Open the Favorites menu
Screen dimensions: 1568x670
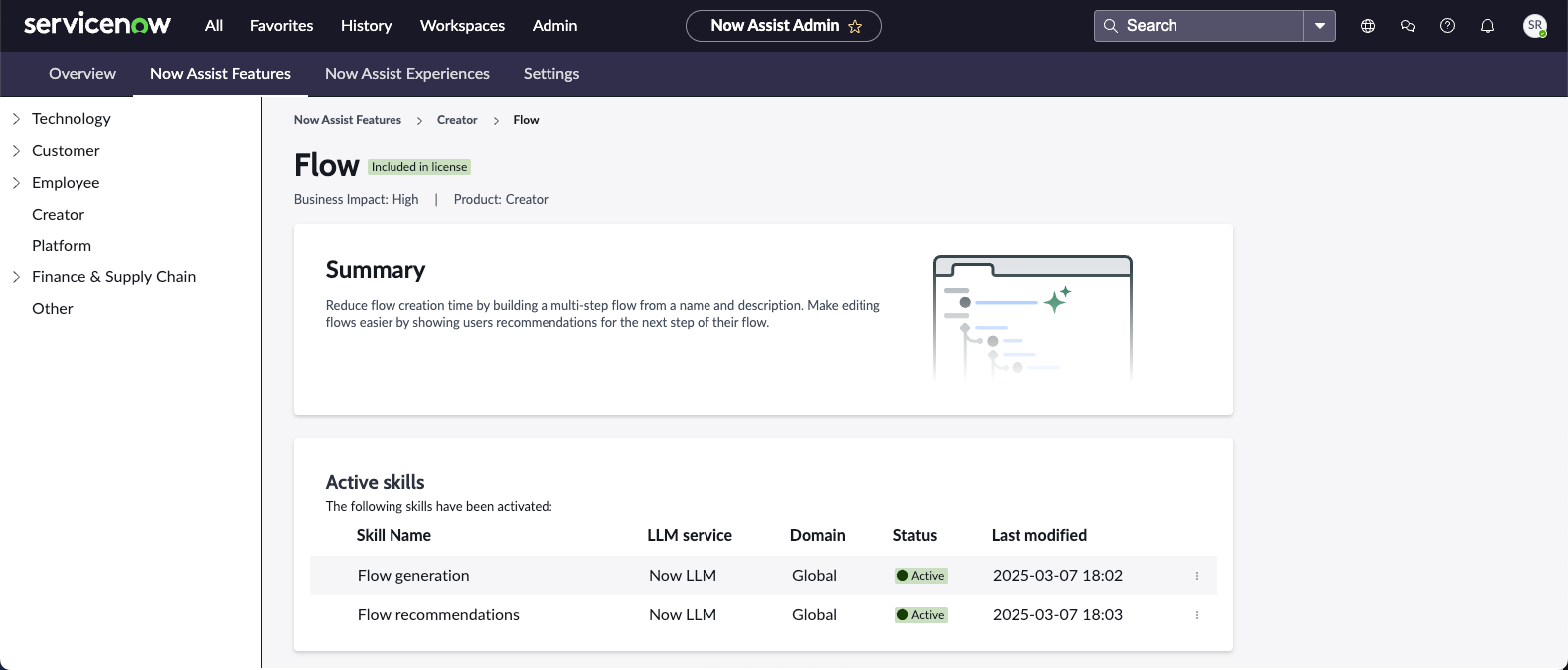[282, 26]
